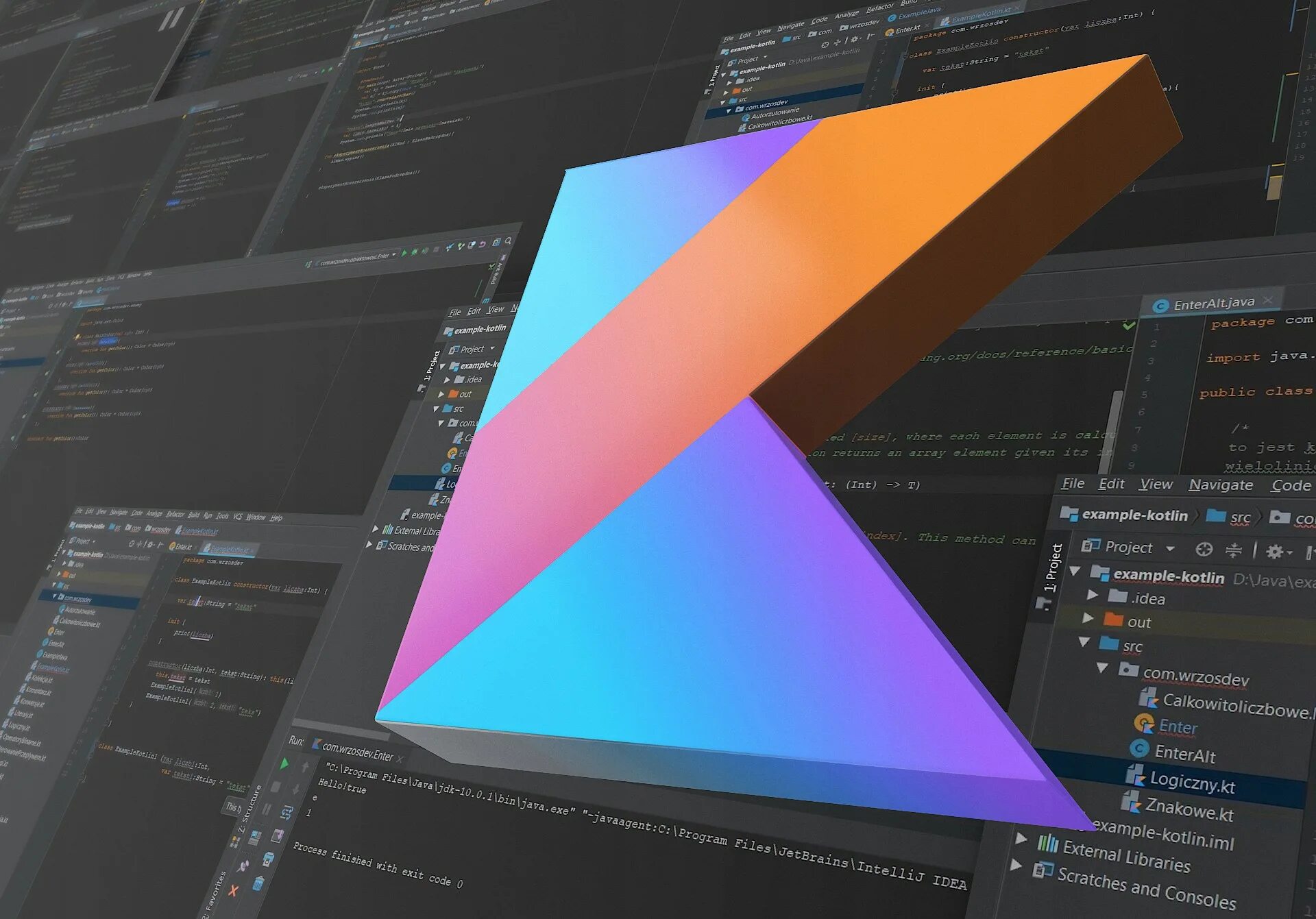The width and height of the screenshot is (1316, 919).
Task: Close the com.wrzosdev.Enter run tab
Action: (400, 759)
